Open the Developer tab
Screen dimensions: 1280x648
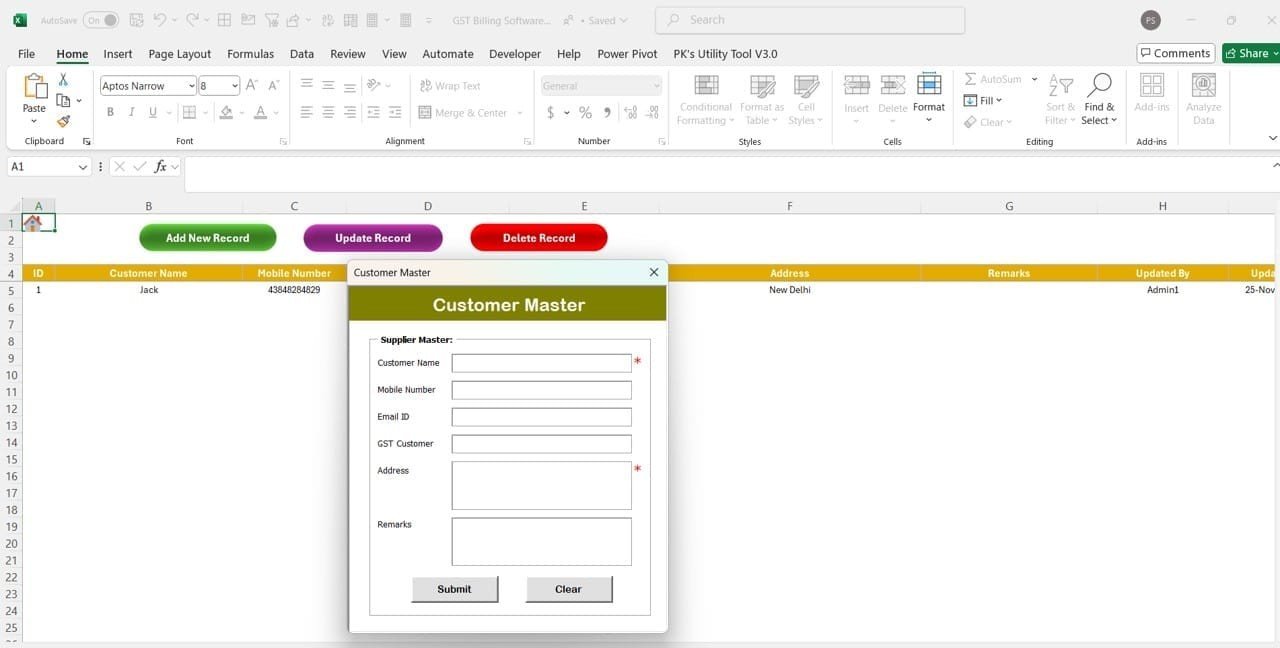coord(515,54)
